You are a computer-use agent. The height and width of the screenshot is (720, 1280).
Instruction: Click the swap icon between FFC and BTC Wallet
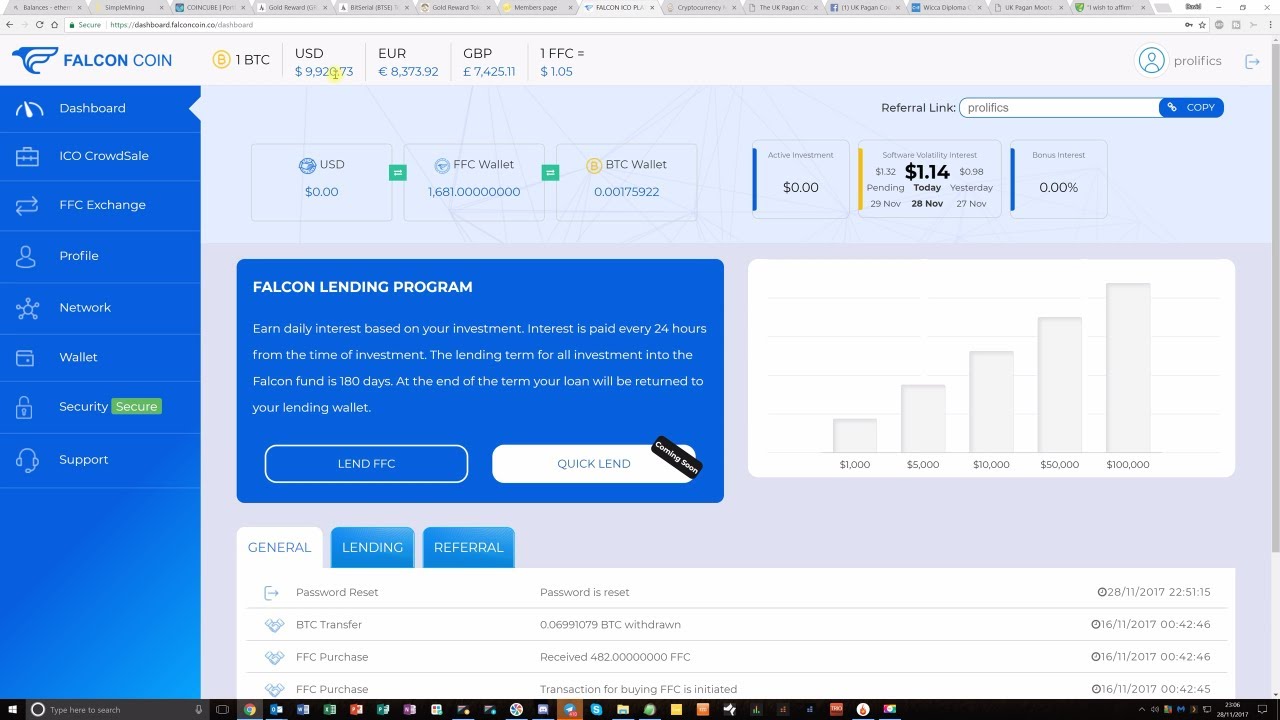point(550,173)
